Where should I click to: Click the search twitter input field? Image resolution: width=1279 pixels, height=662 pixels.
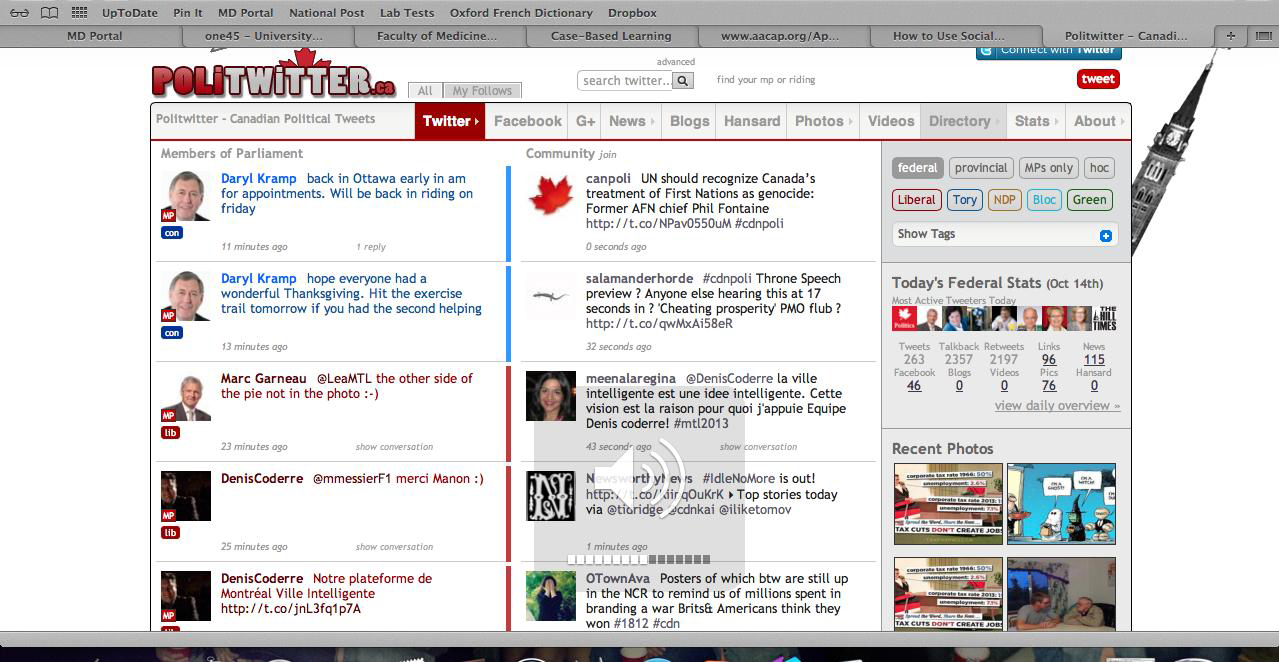coord(625,81)
